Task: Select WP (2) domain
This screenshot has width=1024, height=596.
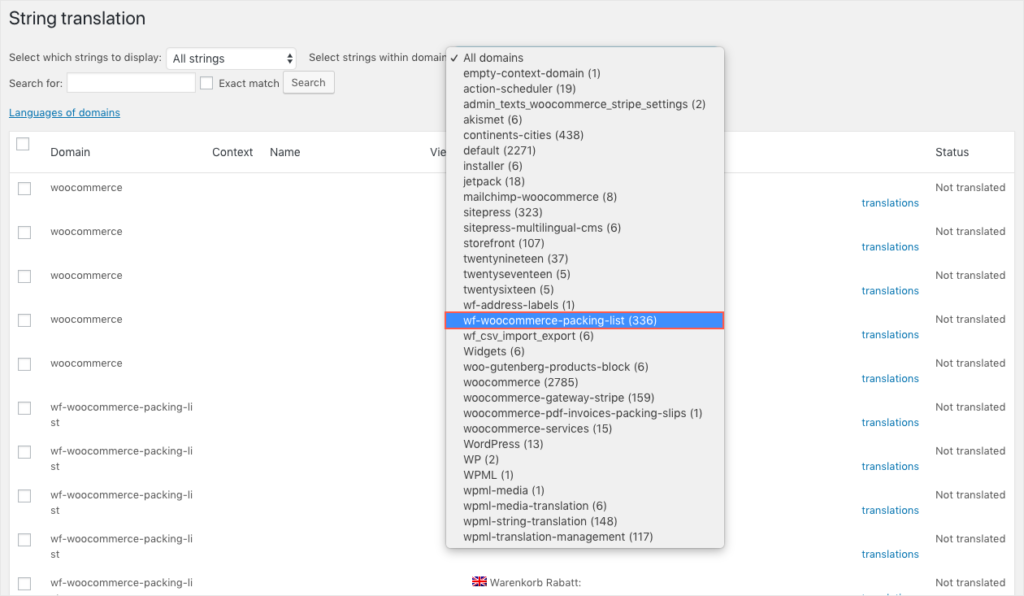Action: pos(584,460)
